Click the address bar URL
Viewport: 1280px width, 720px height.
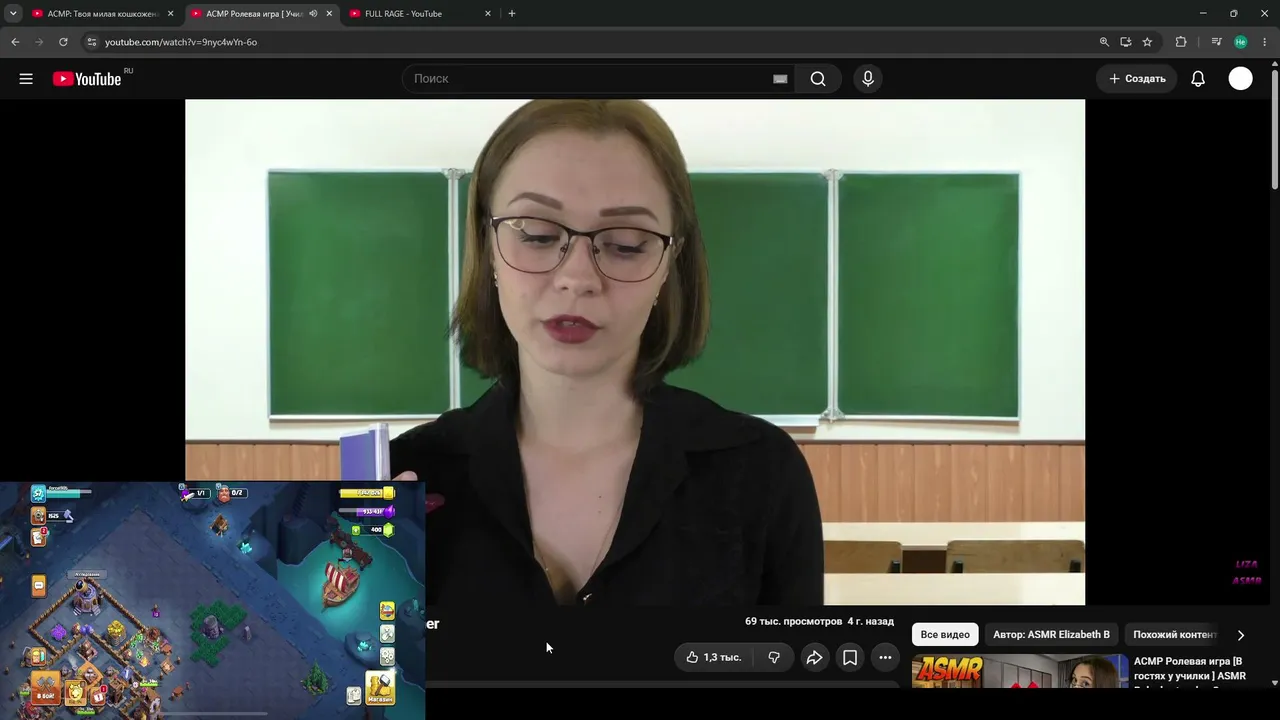[181, 42]
